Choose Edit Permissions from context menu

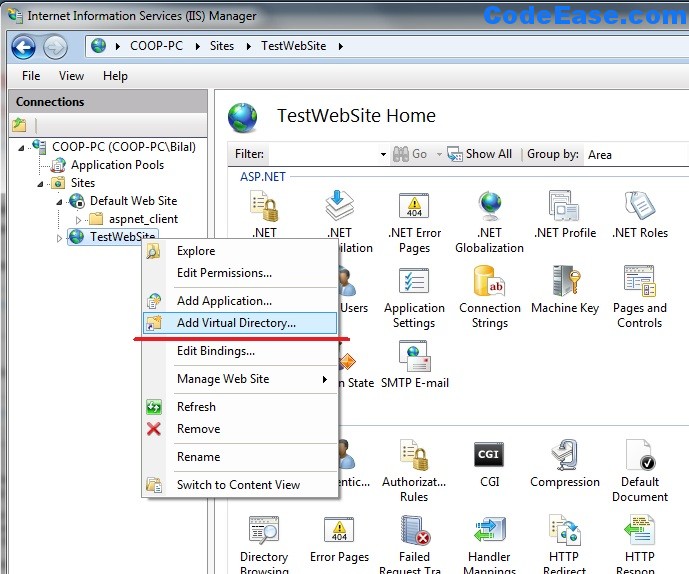pyautogui.click(x=240, y=273)
